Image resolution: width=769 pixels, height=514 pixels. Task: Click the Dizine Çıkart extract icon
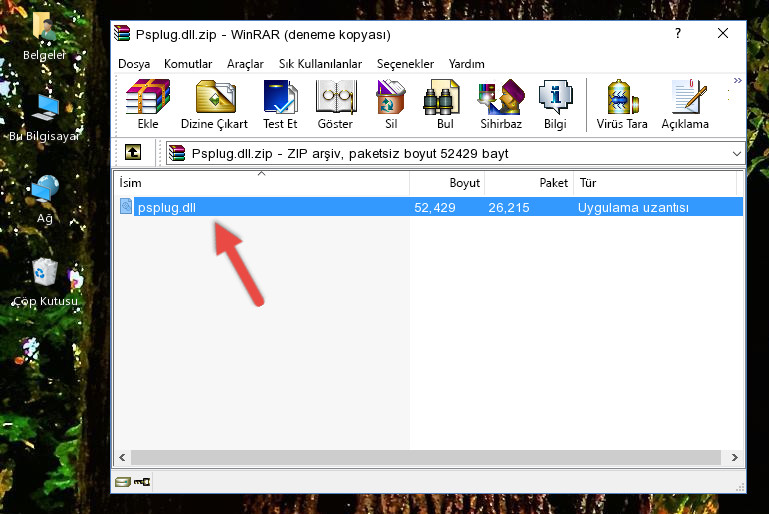(x=214, y=104)
